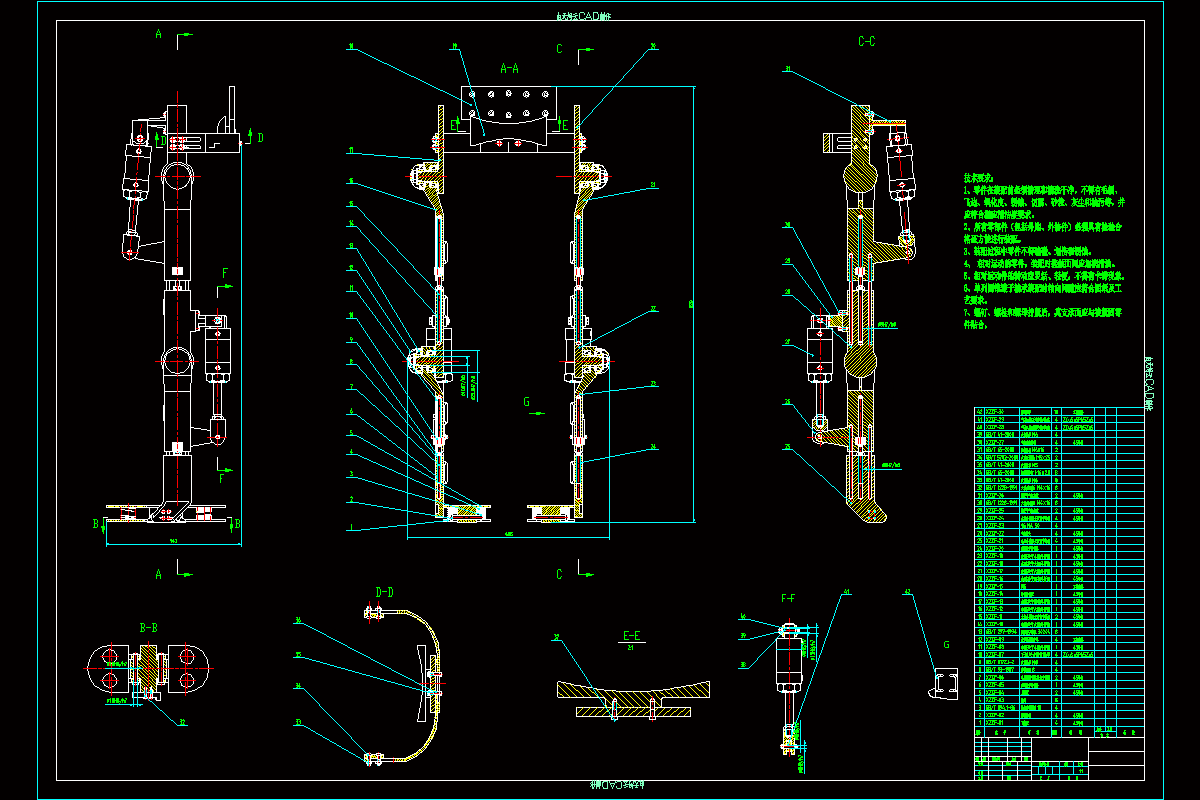
Task: Select balloon number 2 leader label
Action: 351,498
